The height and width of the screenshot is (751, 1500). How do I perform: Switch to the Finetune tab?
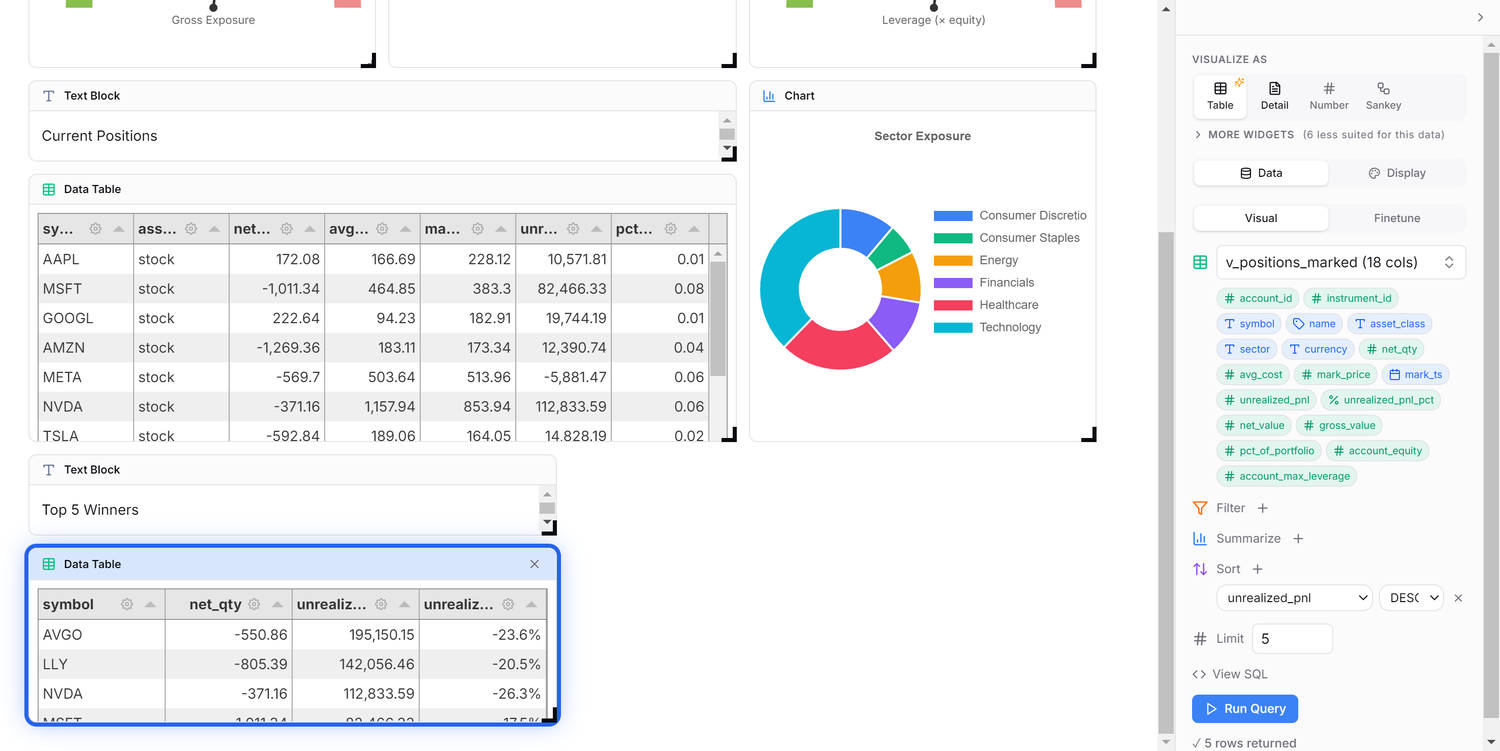point(1397,218)
